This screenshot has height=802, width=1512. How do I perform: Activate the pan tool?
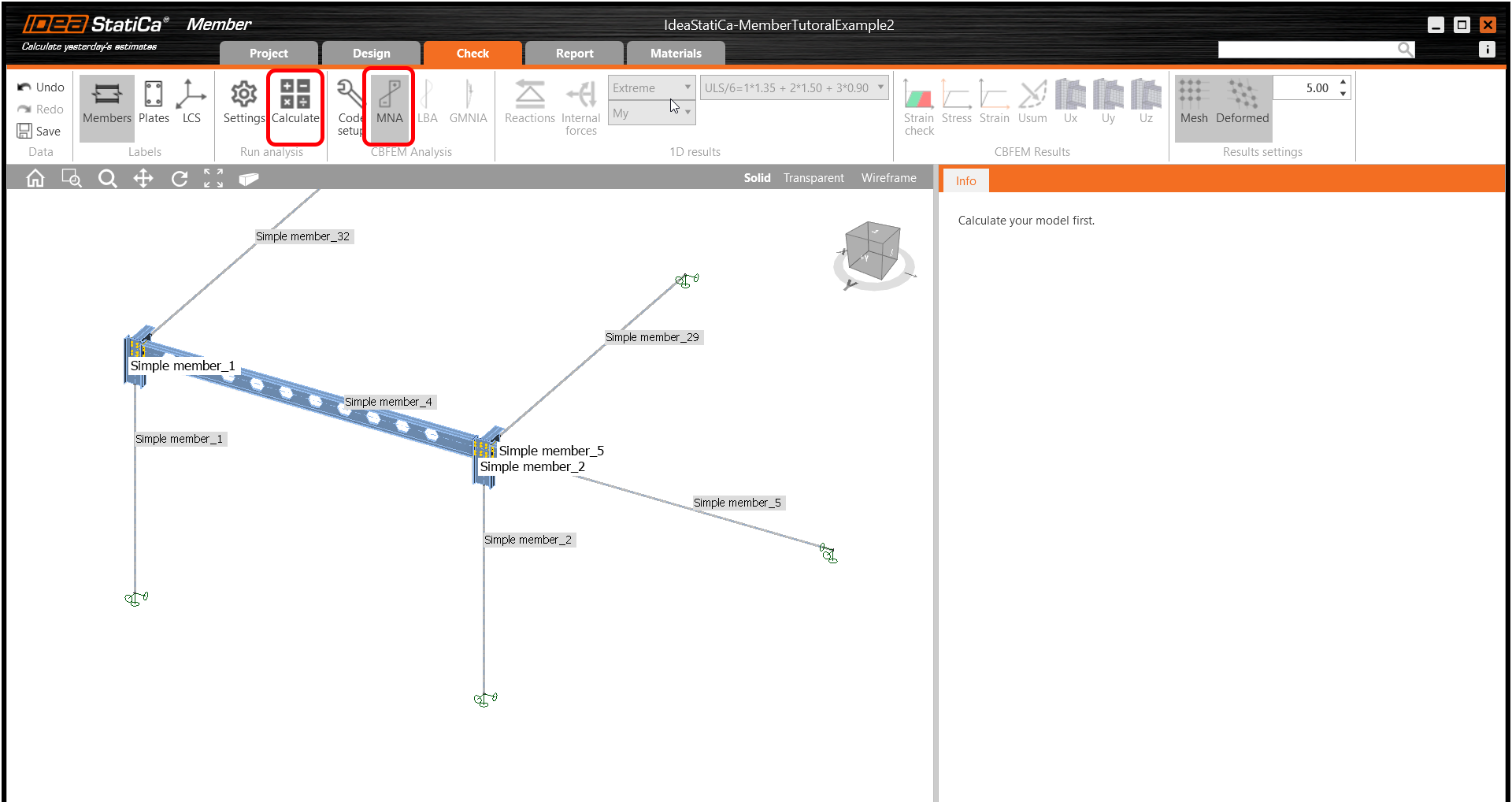pyautogui.click(x=143, y=179)
